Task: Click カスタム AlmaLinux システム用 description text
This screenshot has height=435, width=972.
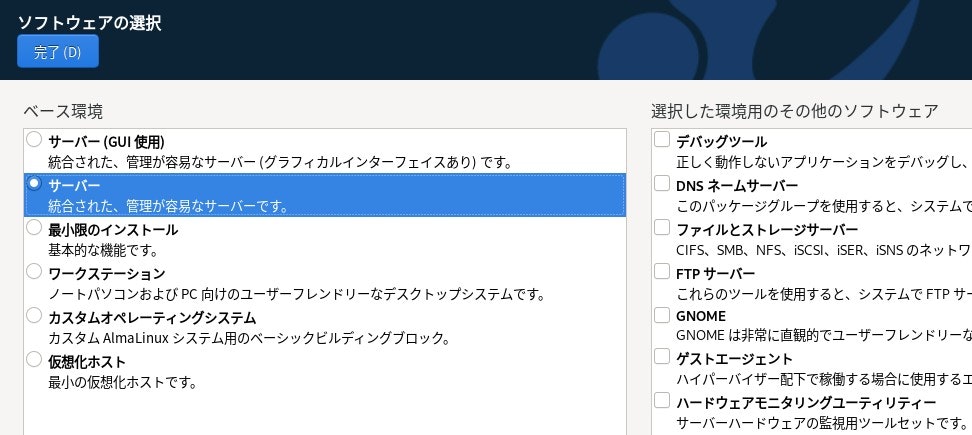Action: click(249, 338)
